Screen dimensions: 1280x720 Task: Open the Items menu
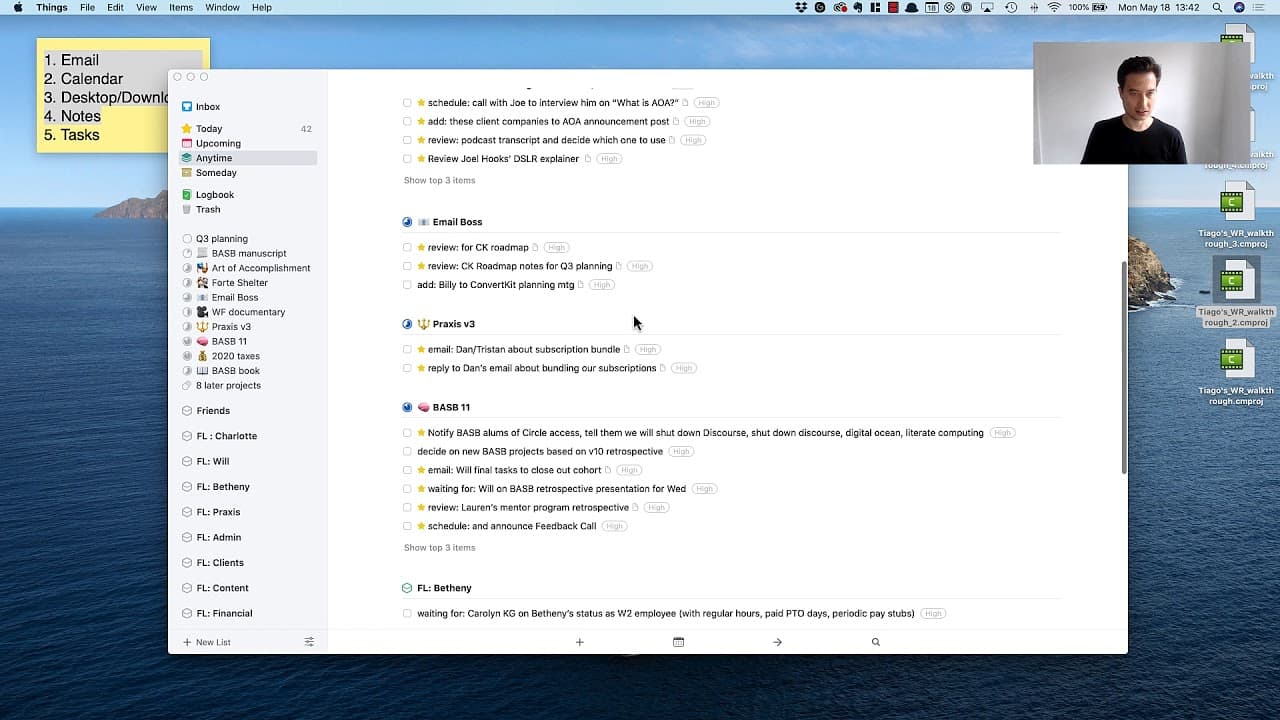(x=181, y=7)
